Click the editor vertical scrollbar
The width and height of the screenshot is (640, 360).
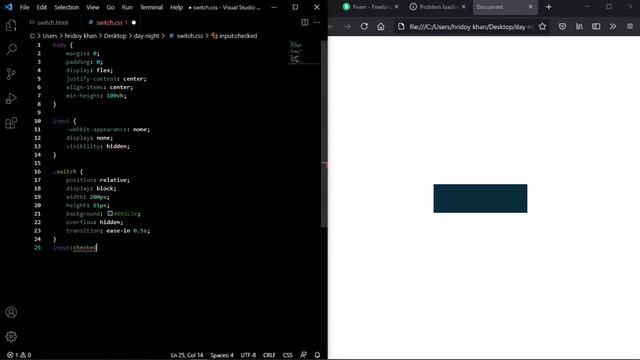point(324,134)
